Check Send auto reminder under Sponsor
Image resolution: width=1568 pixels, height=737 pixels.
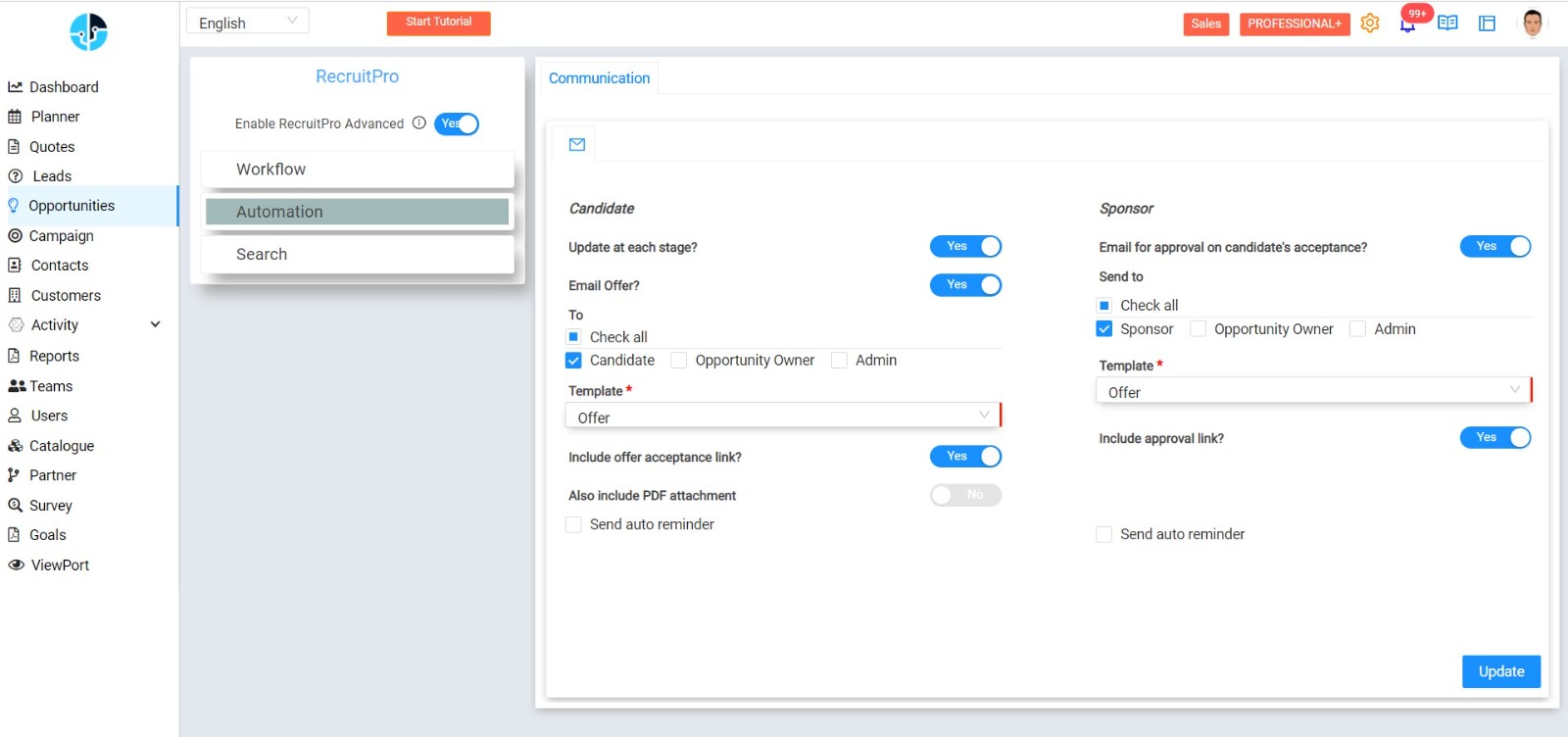(1104, 535)
